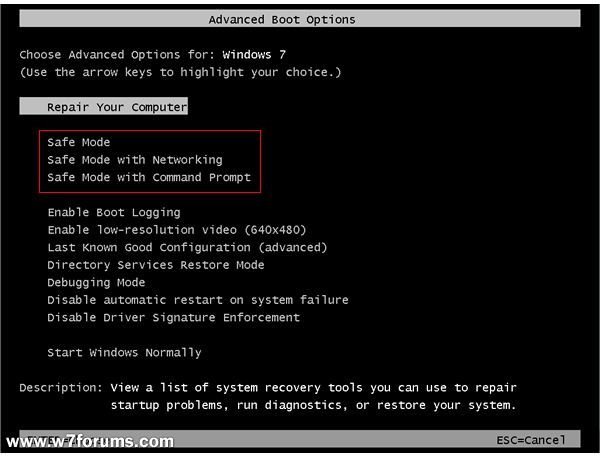Choose Start Windows Normally

pos(124,353)
